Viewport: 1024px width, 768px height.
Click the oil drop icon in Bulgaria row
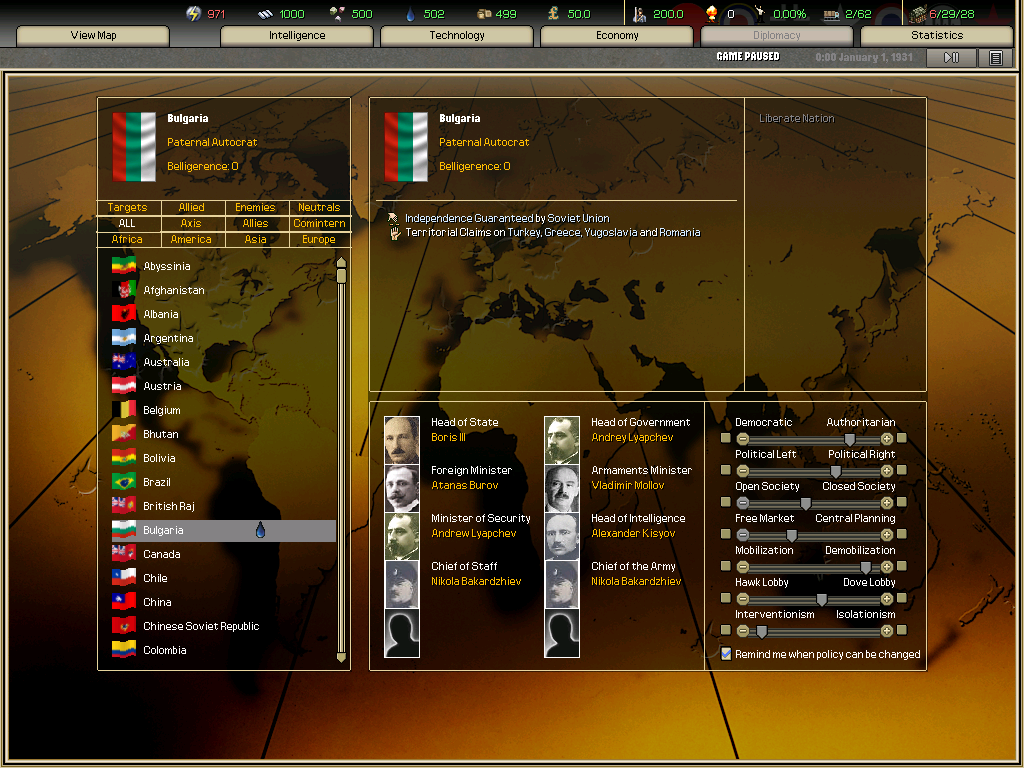click(261, 530)
